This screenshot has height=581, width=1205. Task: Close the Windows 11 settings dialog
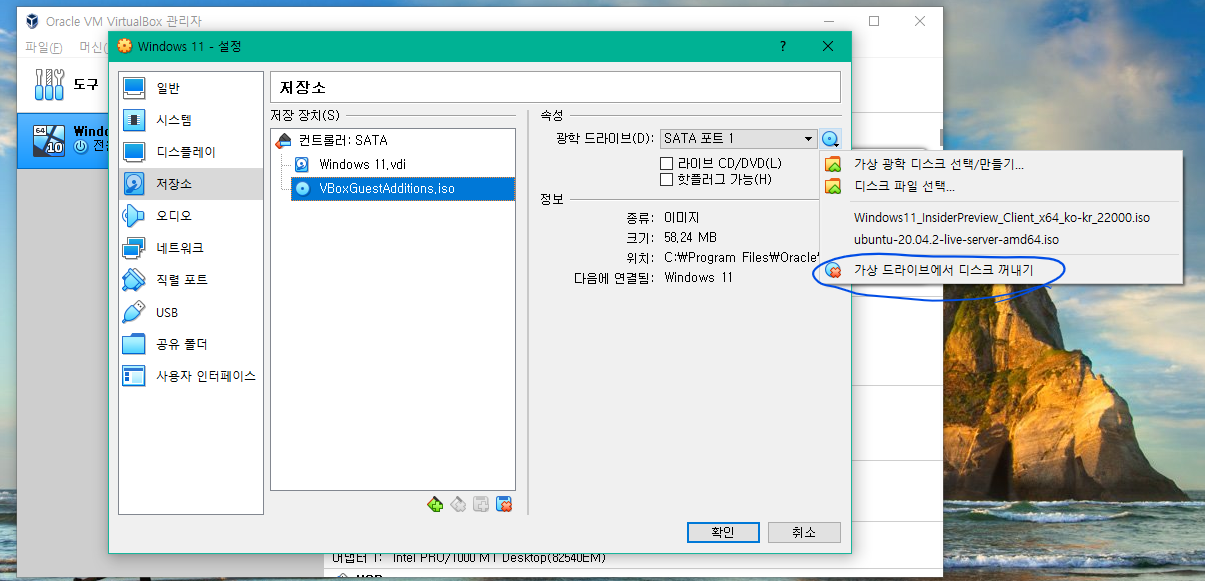[828, 46]
